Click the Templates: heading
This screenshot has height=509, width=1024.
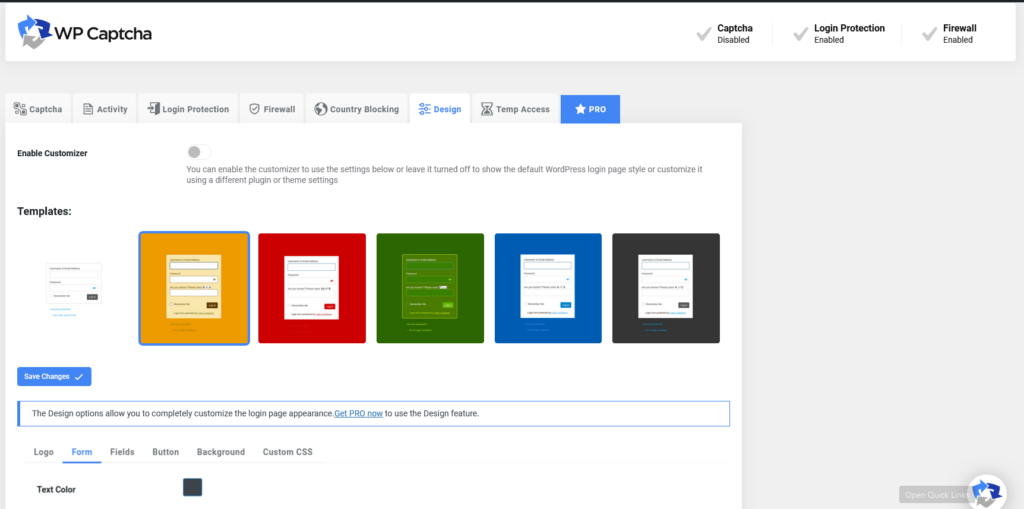44,211
